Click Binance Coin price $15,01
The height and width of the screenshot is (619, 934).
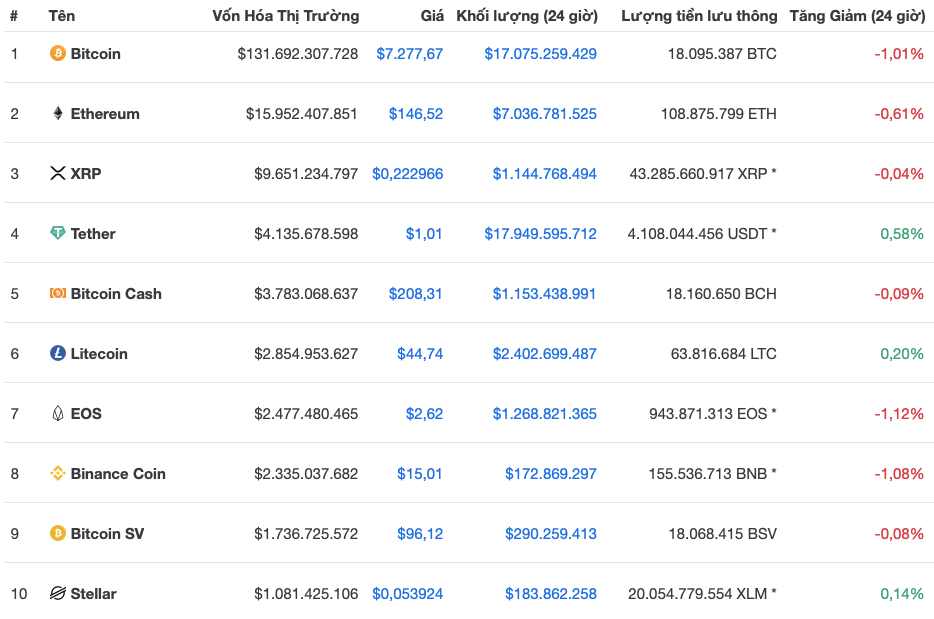[420, 474]
